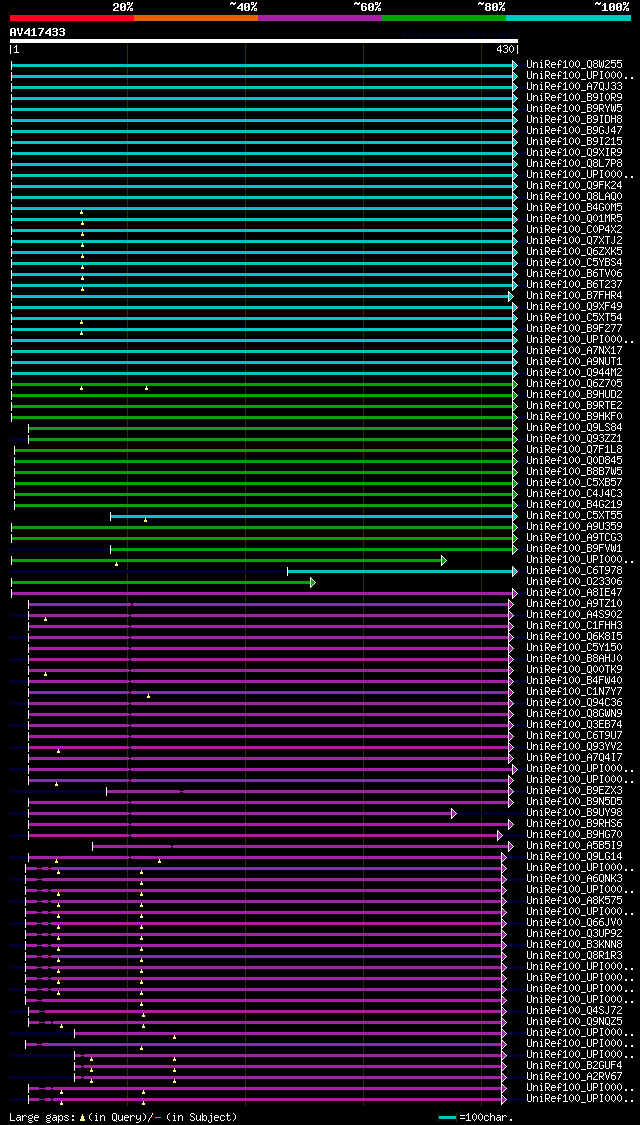Select the UniRef100_Q944M2 label

coord(574,372)
